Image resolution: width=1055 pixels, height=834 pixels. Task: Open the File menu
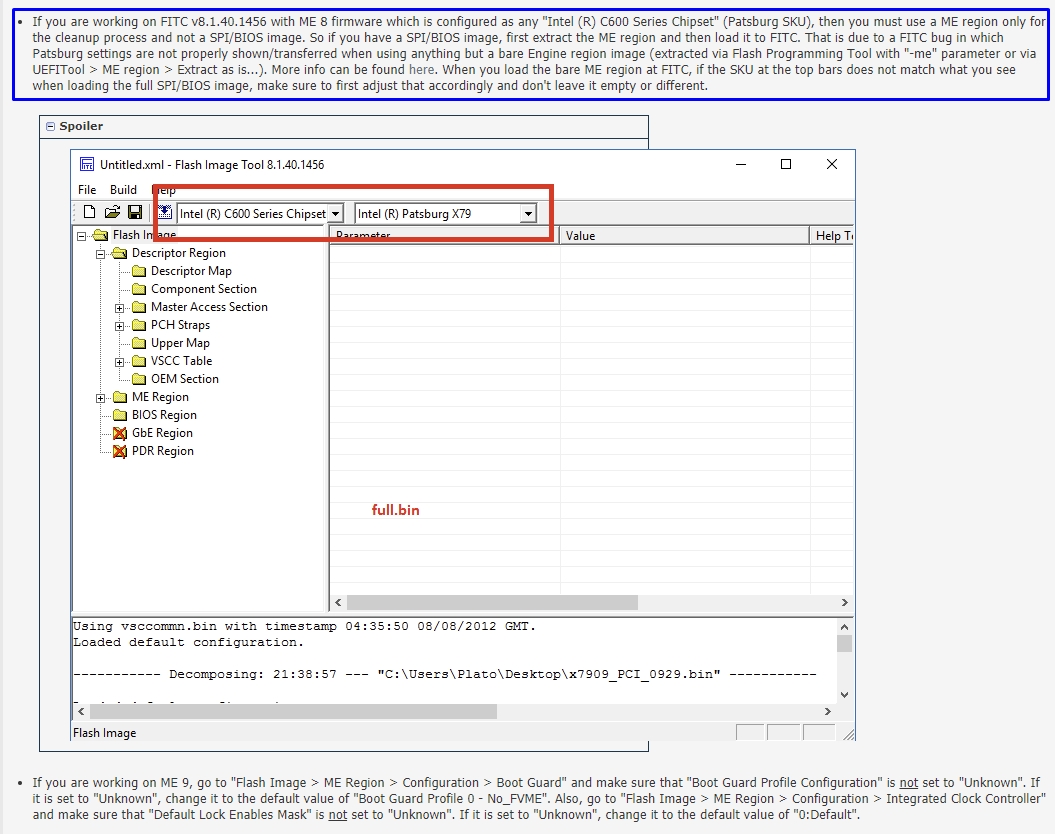pos(87,190)
